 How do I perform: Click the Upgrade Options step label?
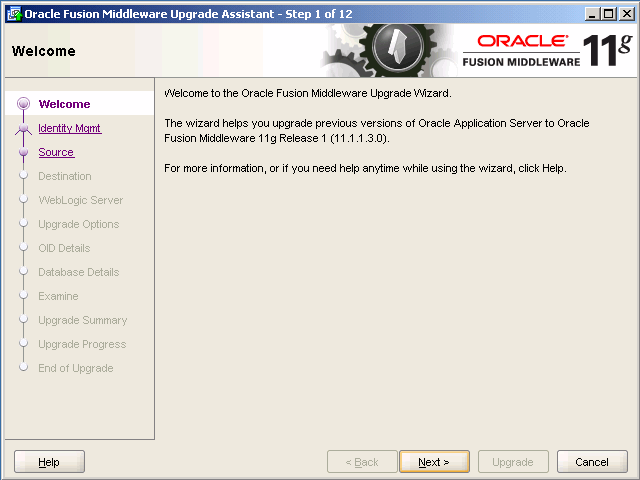coord(78,224)
